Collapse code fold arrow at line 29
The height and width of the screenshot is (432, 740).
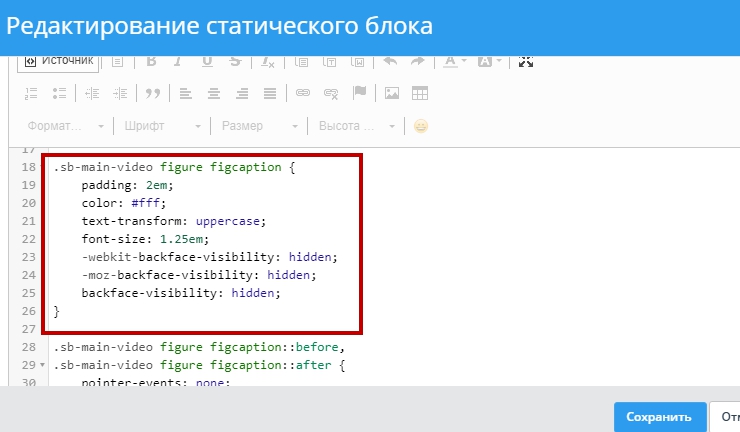coord(41,365)
